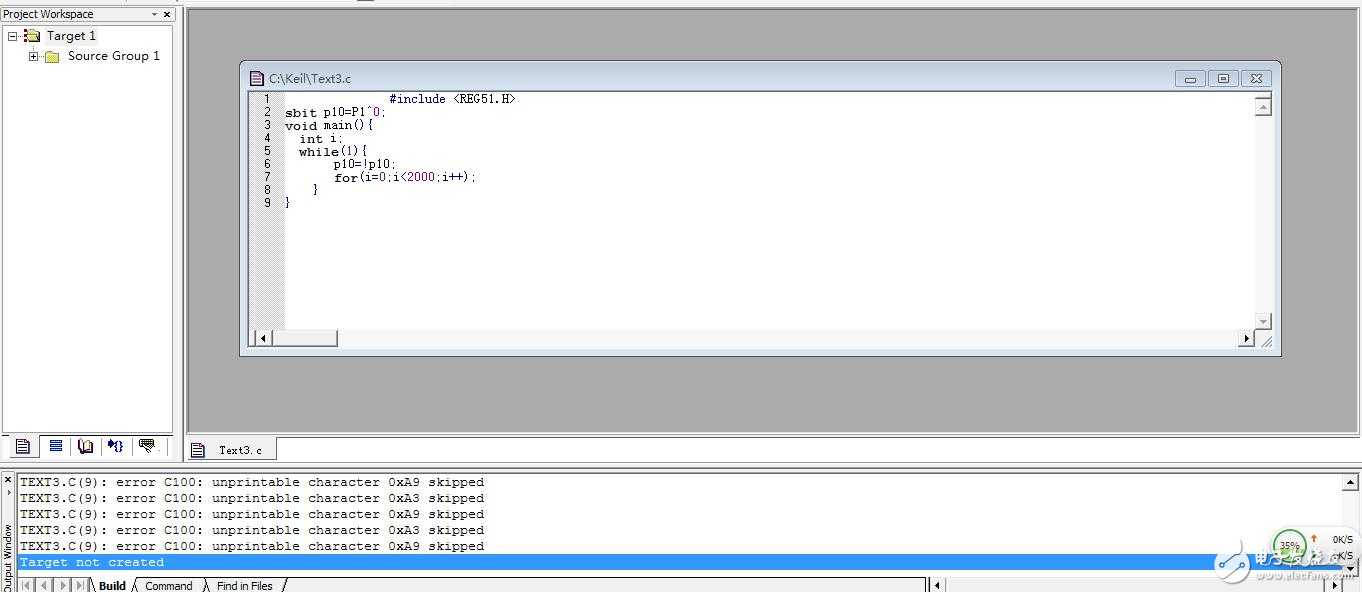Click the Source Group 1 folder icon
Viewport: 1362px width, 592px height.
52,56
